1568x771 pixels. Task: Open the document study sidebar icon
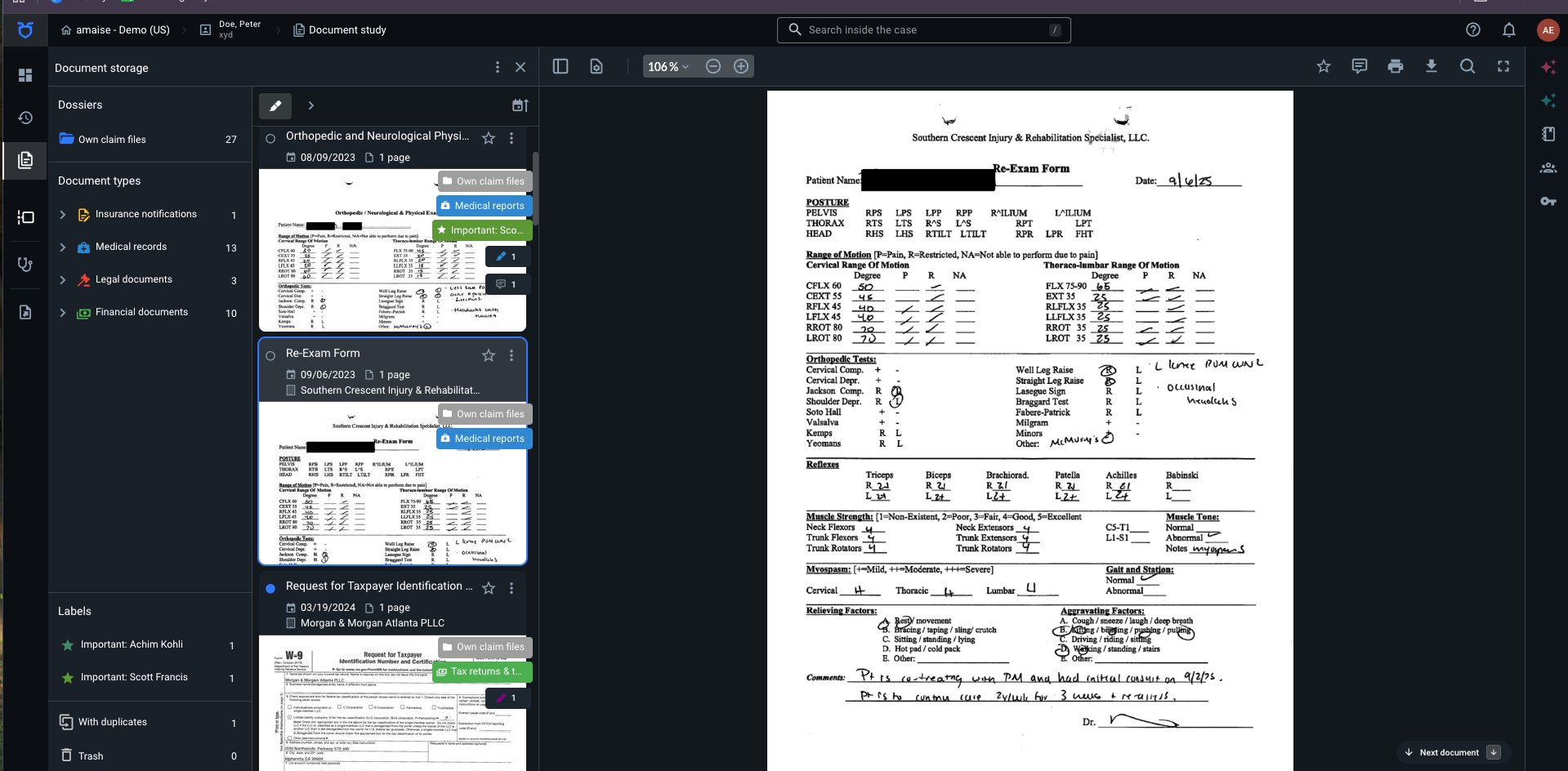pos(25,312)
